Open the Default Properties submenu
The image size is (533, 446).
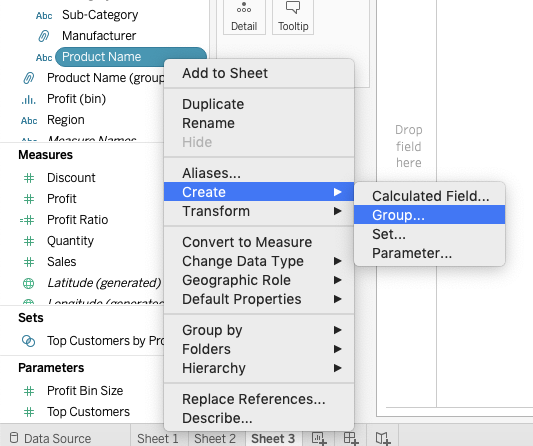click(x=259, y=299)
